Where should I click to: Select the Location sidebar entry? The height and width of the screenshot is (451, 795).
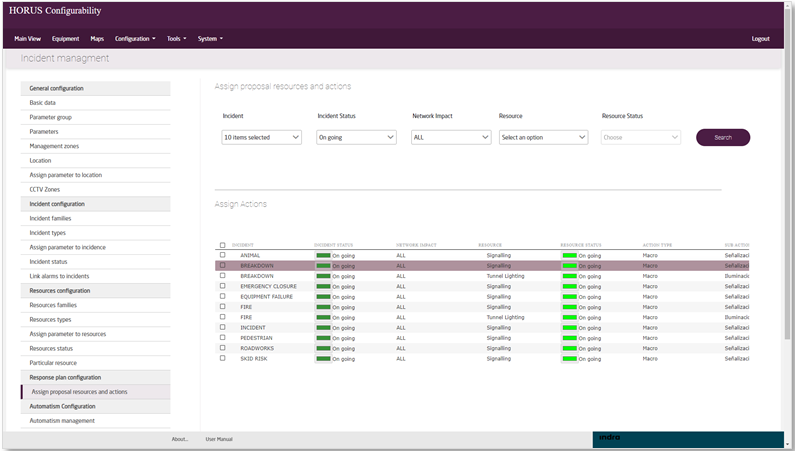(95, 160)
